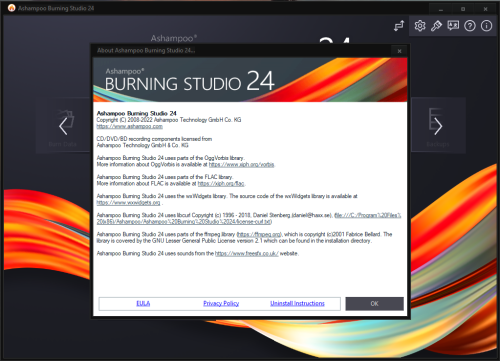The width and height of the screenshot is (500, 361).
Task: Click the music note switch icon
Action: [399, 26]
